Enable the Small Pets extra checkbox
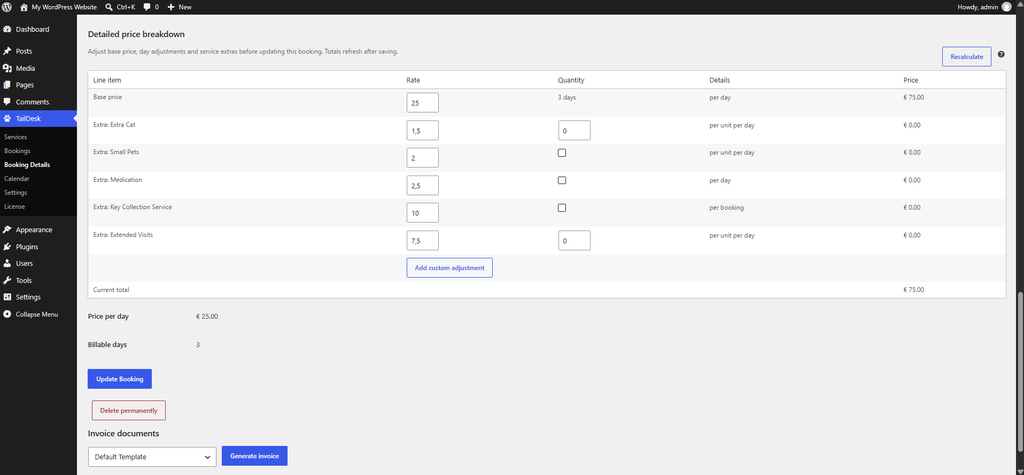Image resolution: width=1024 pixels, height=475 pixels. pos(562,153)
